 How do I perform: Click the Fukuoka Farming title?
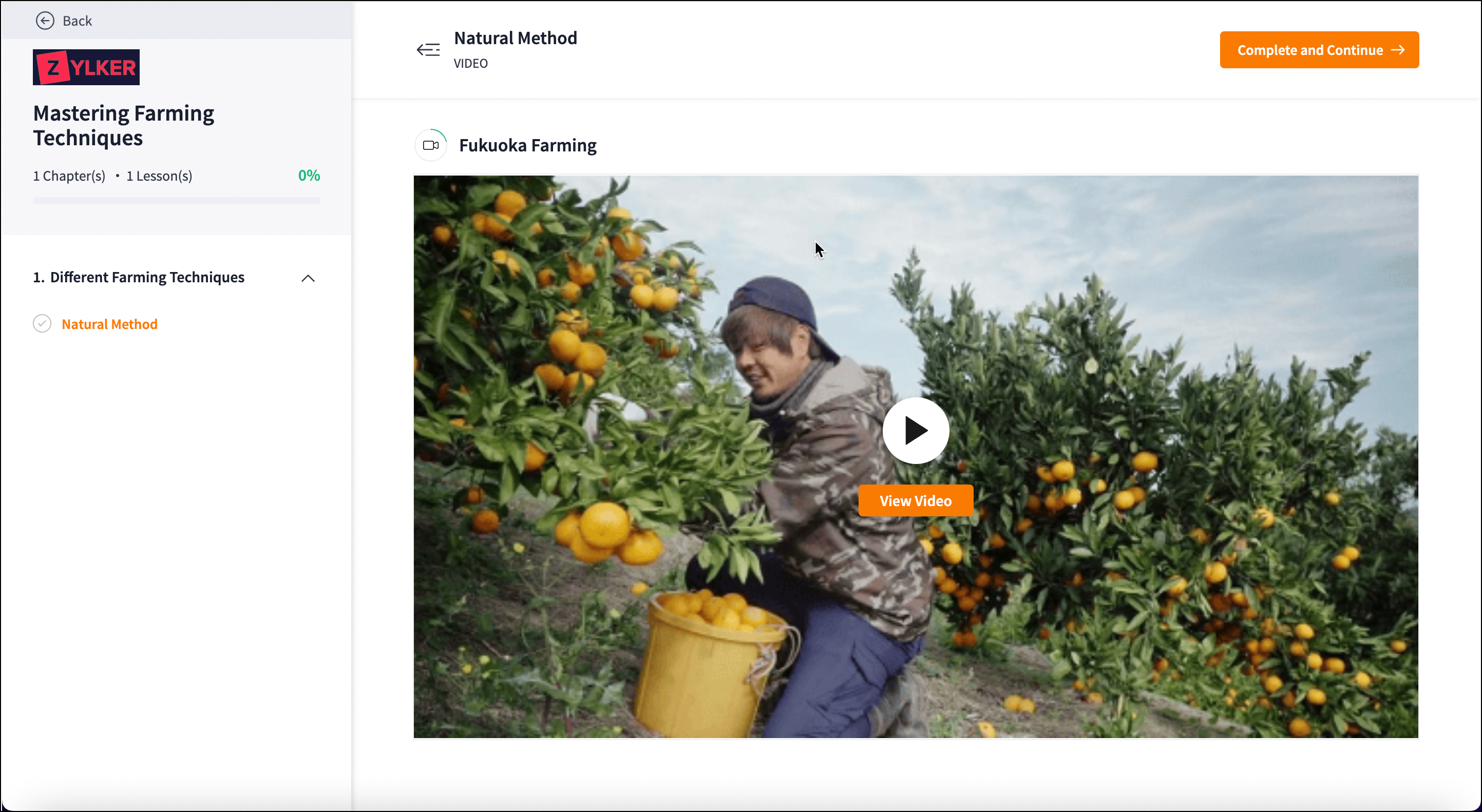pyautogui.click(x=527, y=145)
